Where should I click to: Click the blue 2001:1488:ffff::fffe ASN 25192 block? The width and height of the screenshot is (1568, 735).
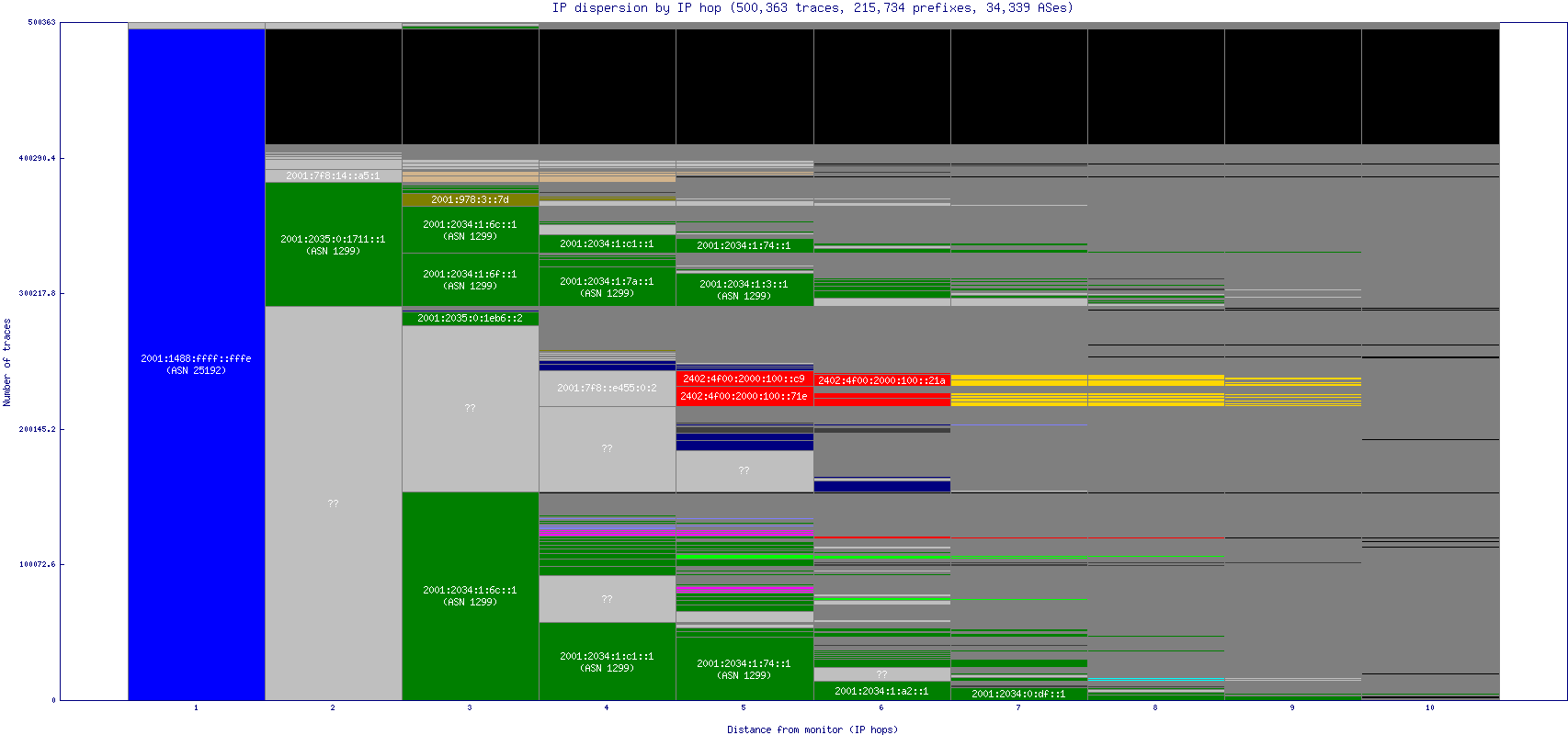[x=196, y=365]
